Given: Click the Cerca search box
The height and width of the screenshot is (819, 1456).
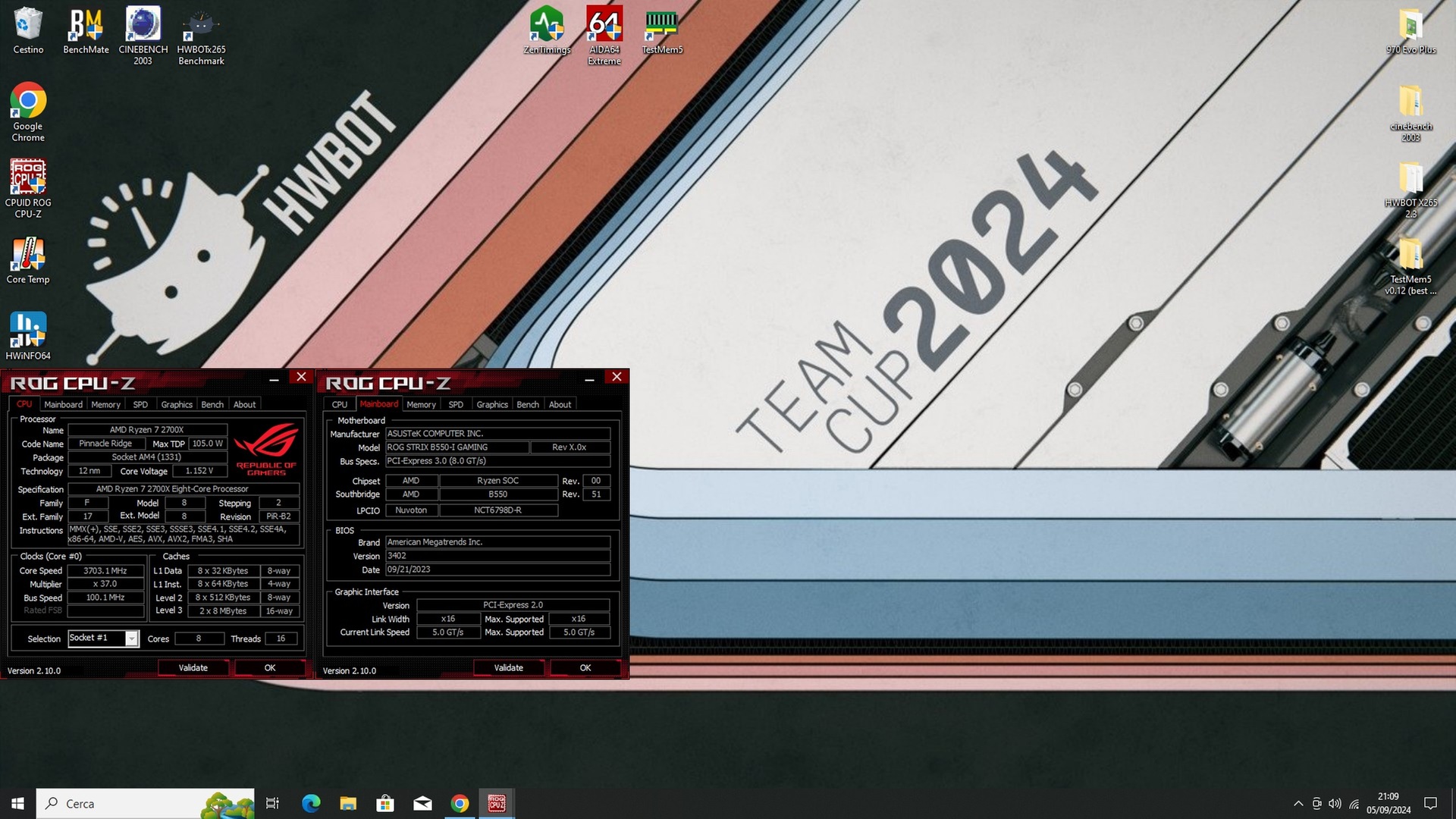Looking at the screenshot, I should (x=146, y=803).
